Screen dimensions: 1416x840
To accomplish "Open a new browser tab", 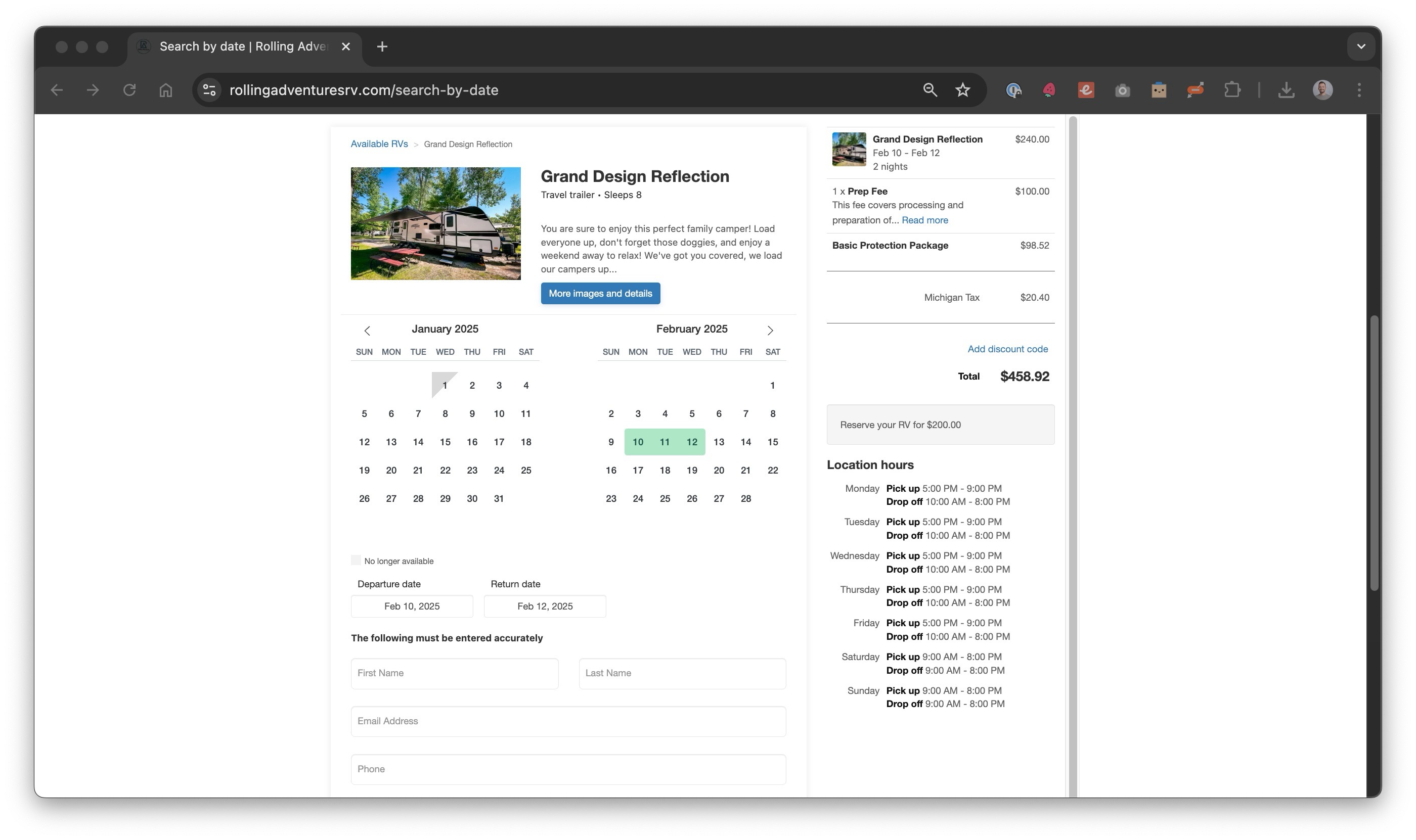I will click(x=382, y=46).
